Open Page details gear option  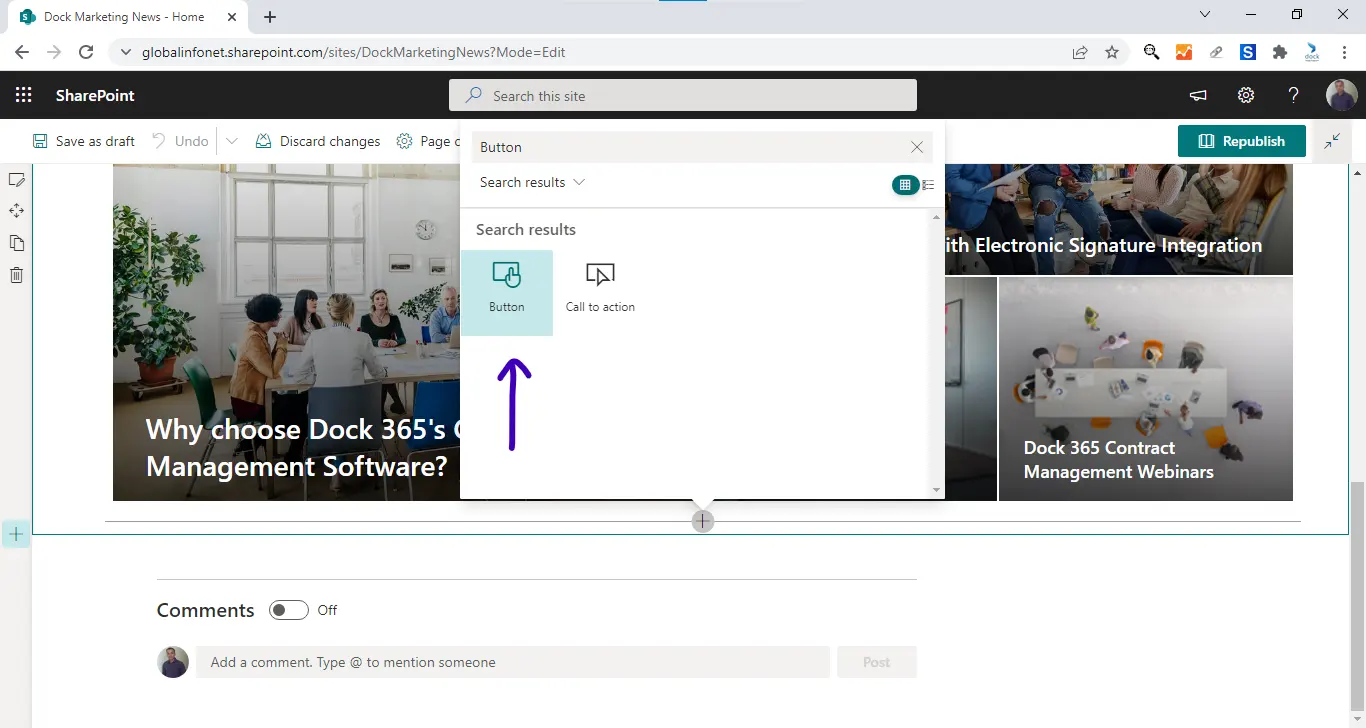point(427,141)
